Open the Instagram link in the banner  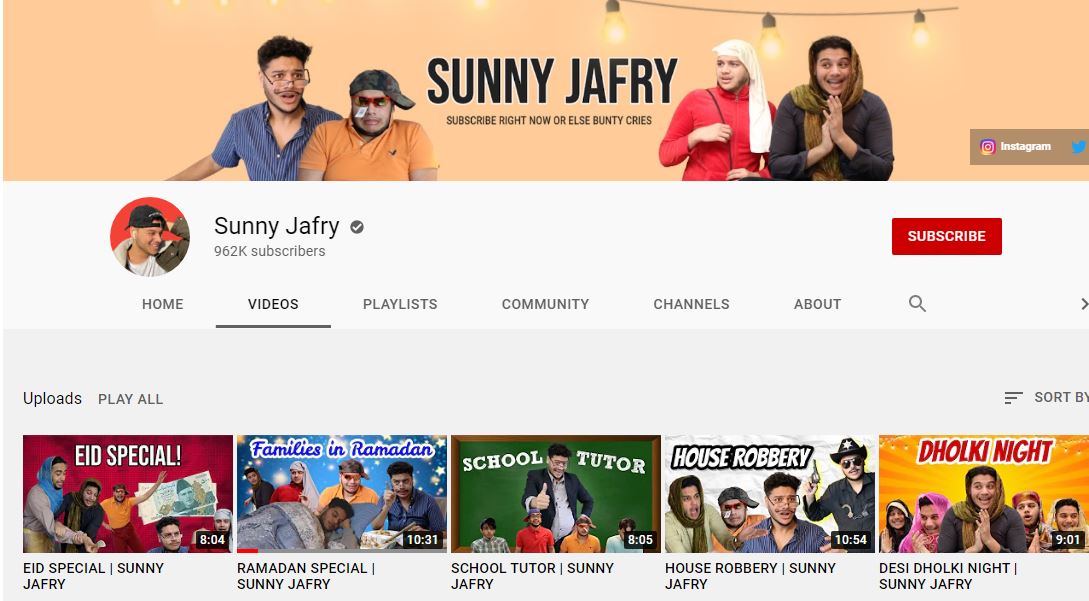coord(1015,147)
